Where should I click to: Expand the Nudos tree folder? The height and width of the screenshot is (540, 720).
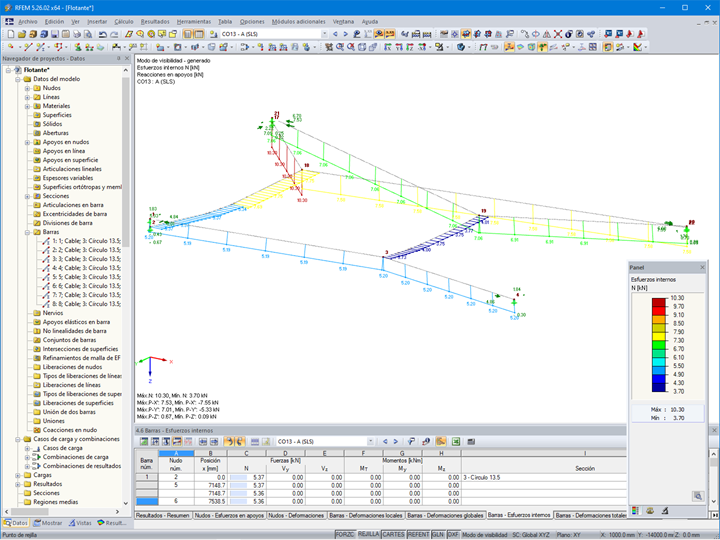pyautogui.click(x=27, y=88)
